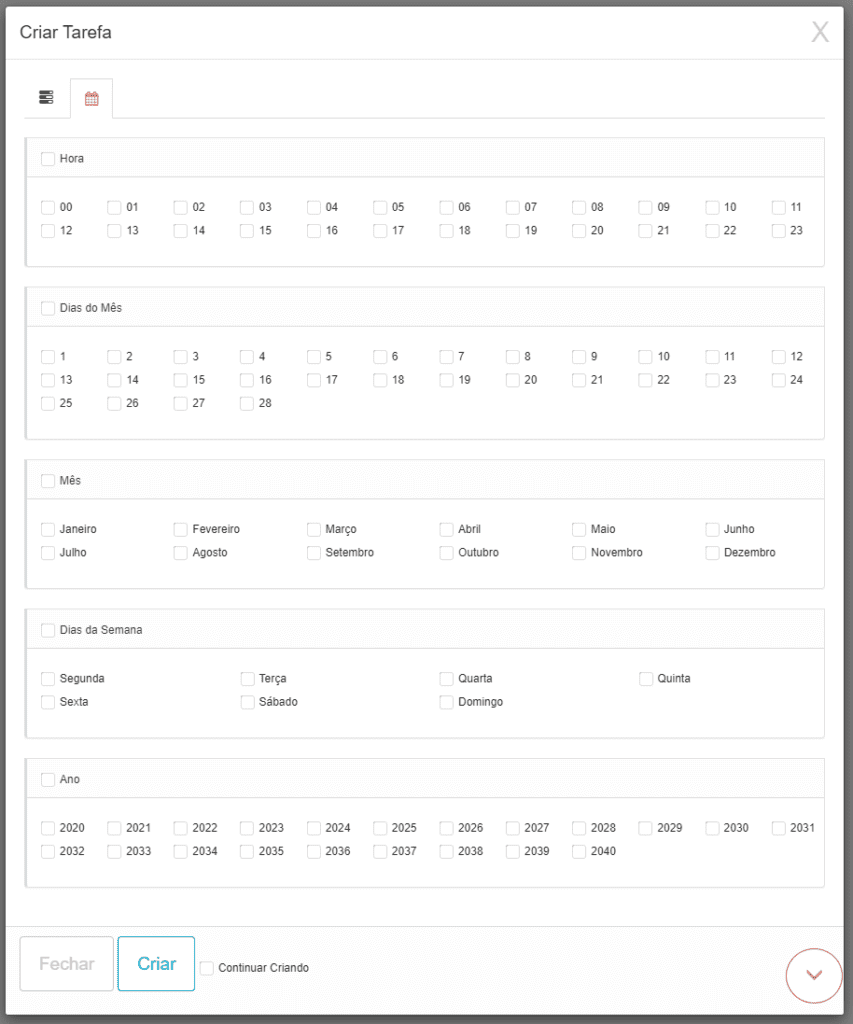Enable the Domingo weekday checkbox
Image resolution: width=853 pixels, height=1024 pixels.
(x=446, y=702)
